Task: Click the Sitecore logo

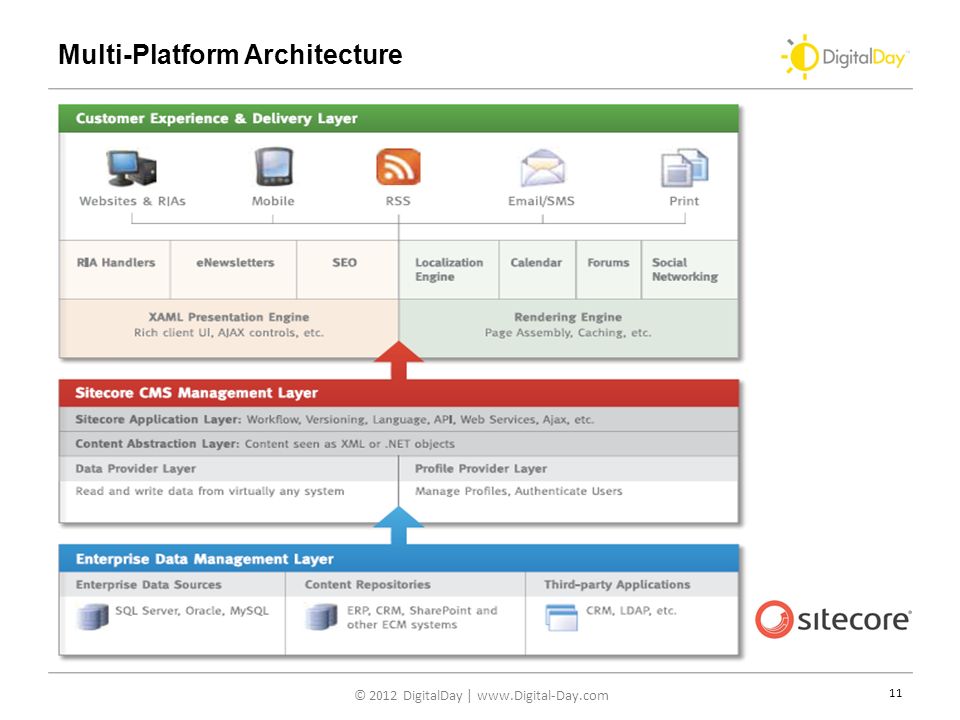Action: tap(833, 619)
